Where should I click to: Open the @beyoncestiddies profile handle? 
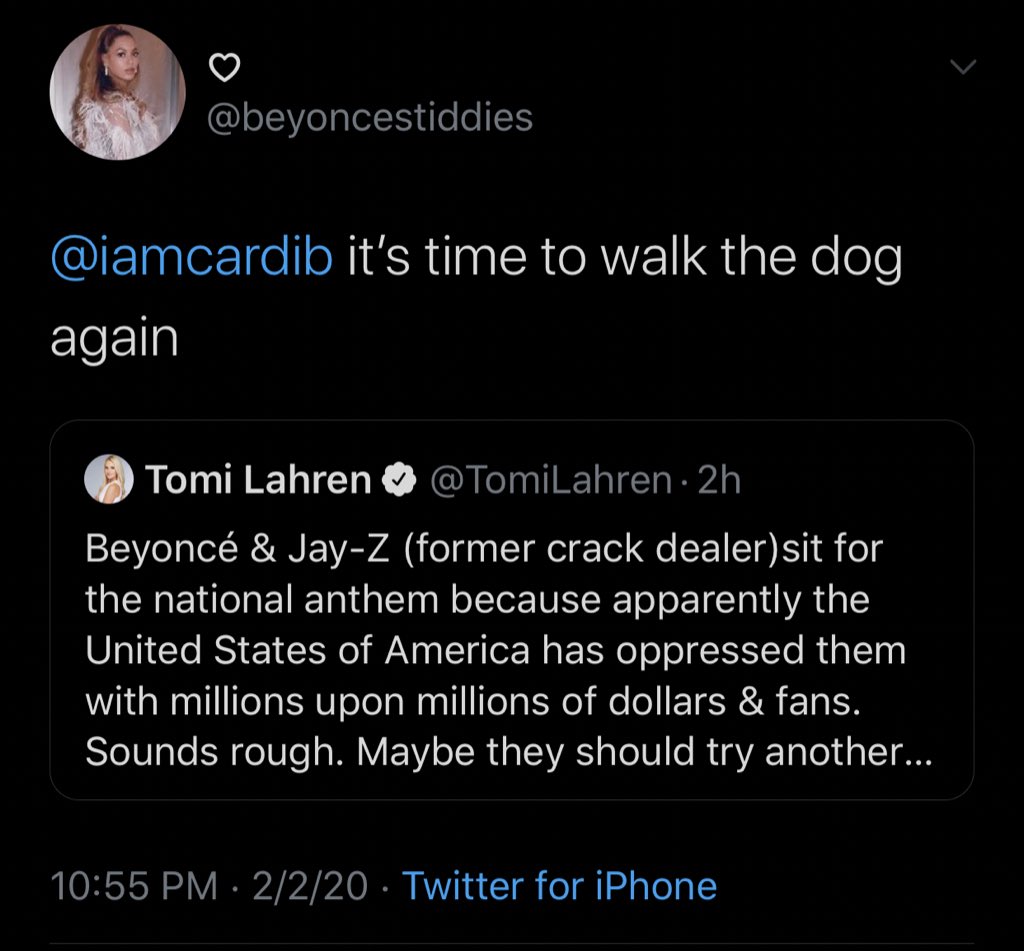(370, 118)
